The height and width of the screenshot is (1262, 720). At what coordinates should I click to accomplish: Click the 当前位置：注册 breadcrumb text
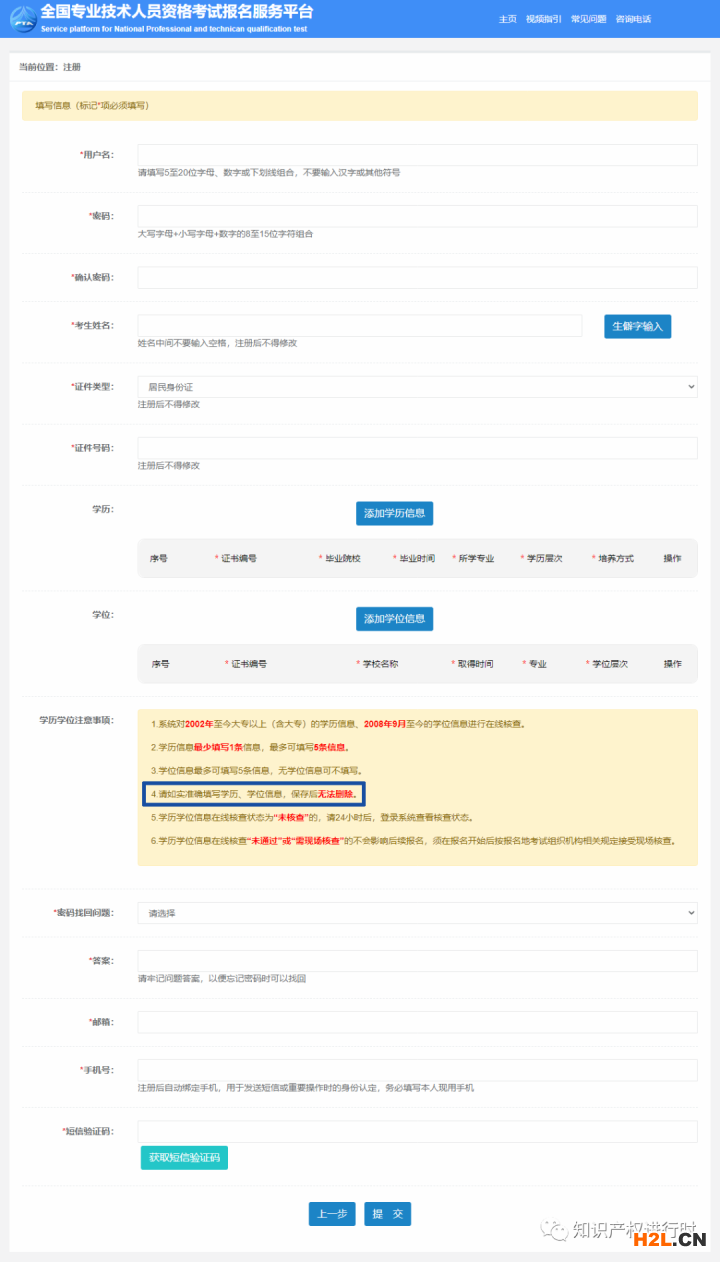pos(50,67)
